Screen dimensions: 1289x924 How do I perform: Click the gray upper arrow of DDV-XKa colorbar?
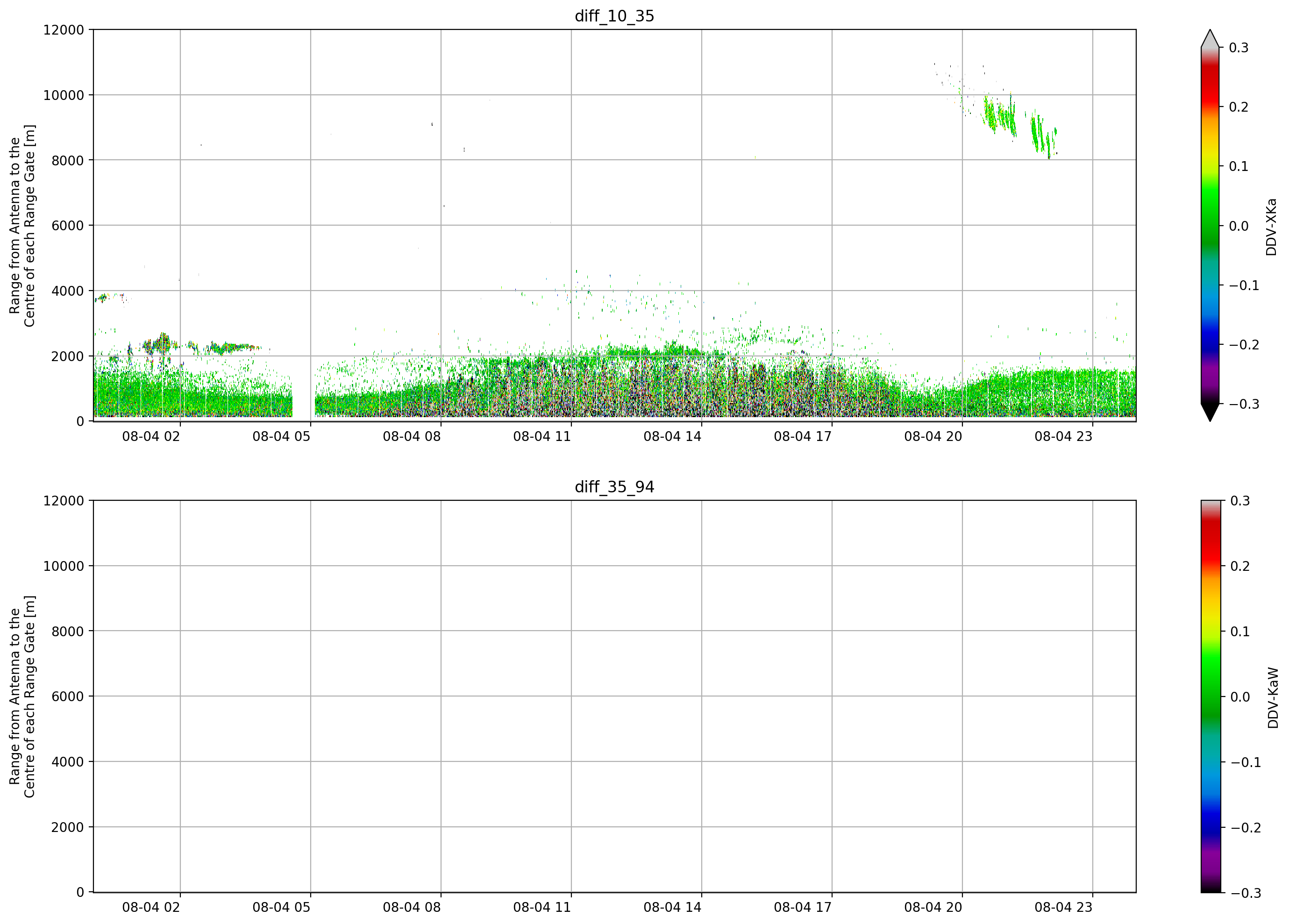(1210, 39)
